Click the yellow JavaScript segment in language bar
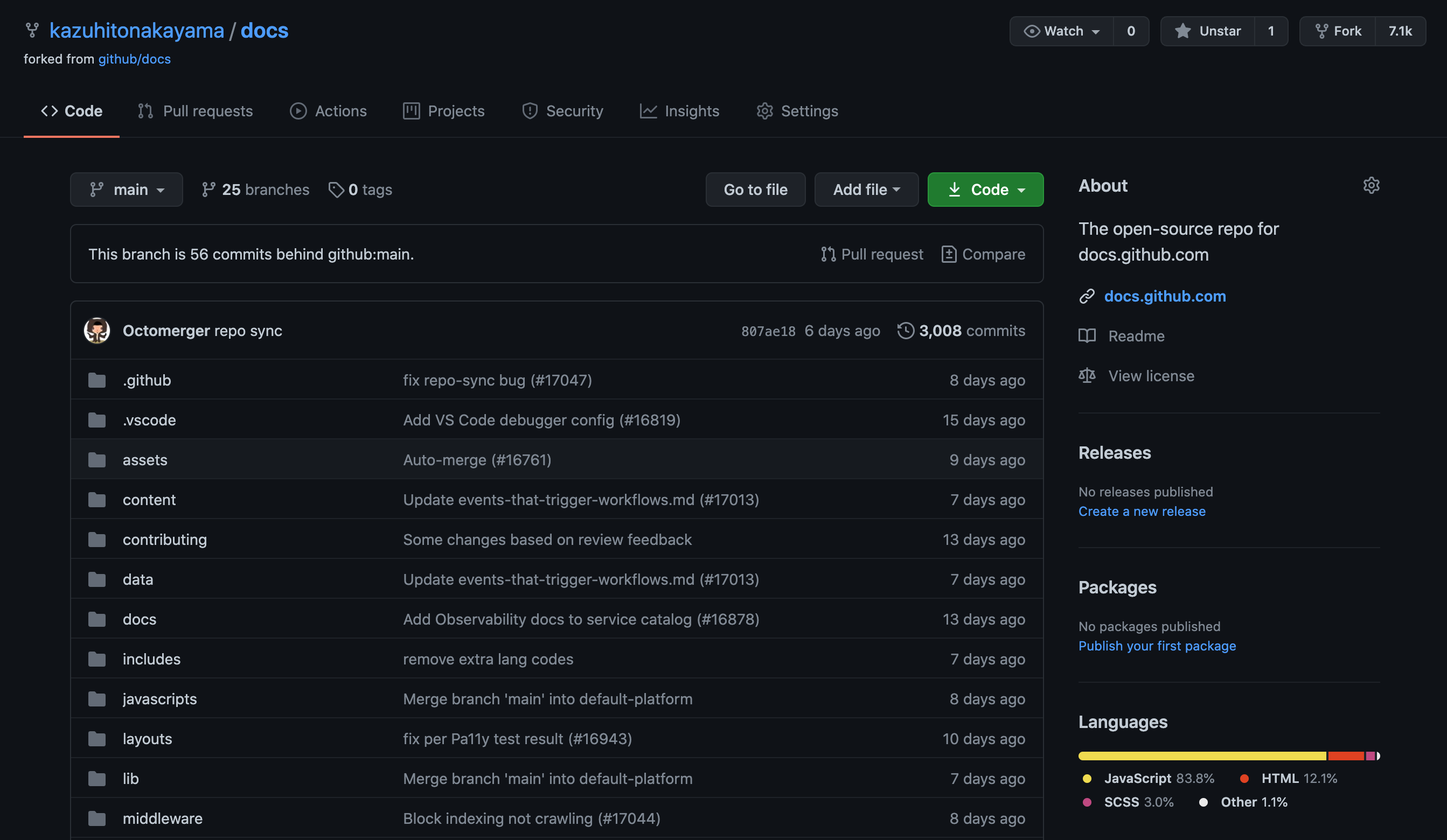Viewport: 1447px width, 840px height. point(1202,755)
